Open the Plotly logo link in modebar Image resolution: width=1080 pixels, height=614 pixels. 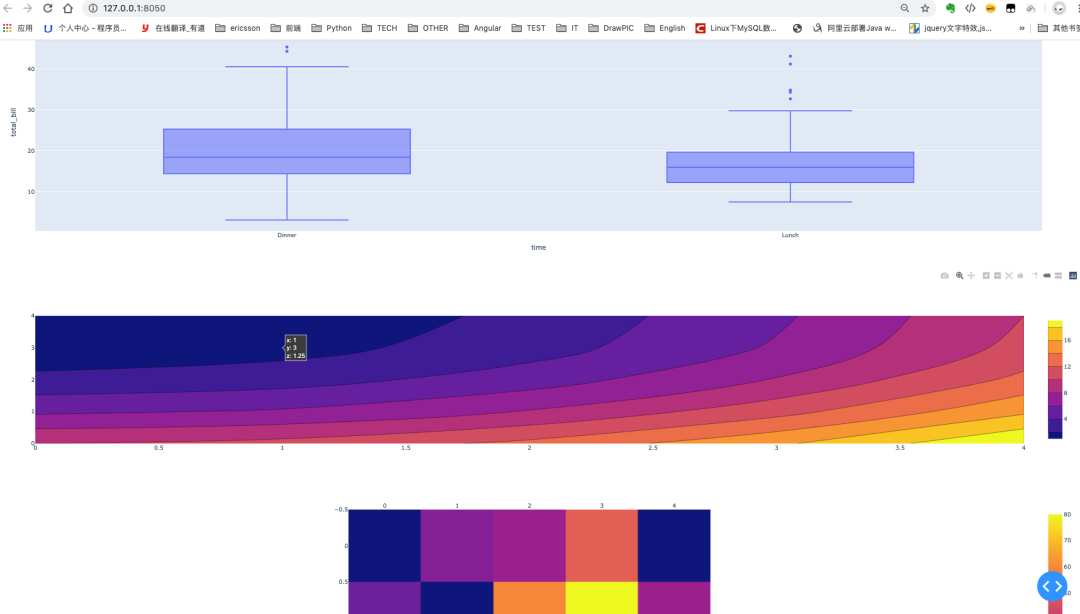[1072, 276]
